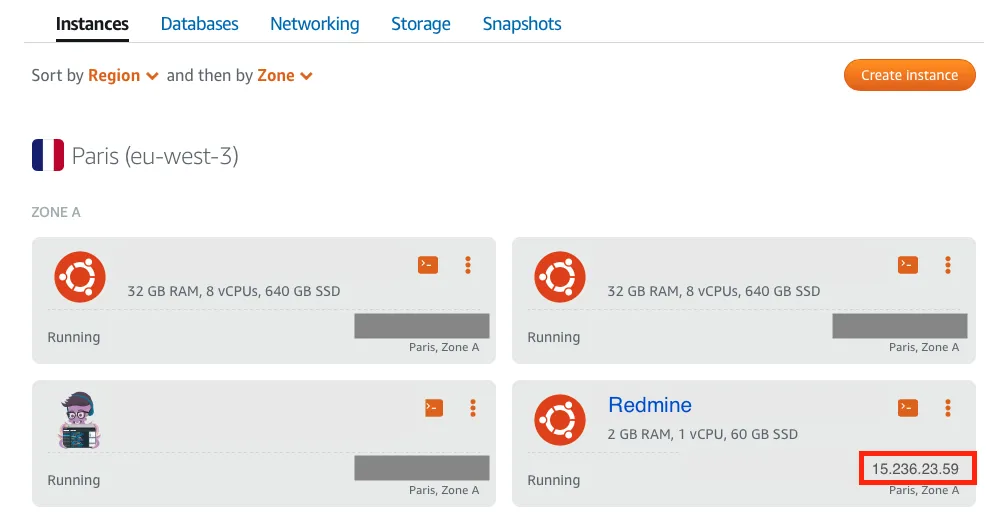Open the Storage tab

pyautogui.click(x=421, y=24)
